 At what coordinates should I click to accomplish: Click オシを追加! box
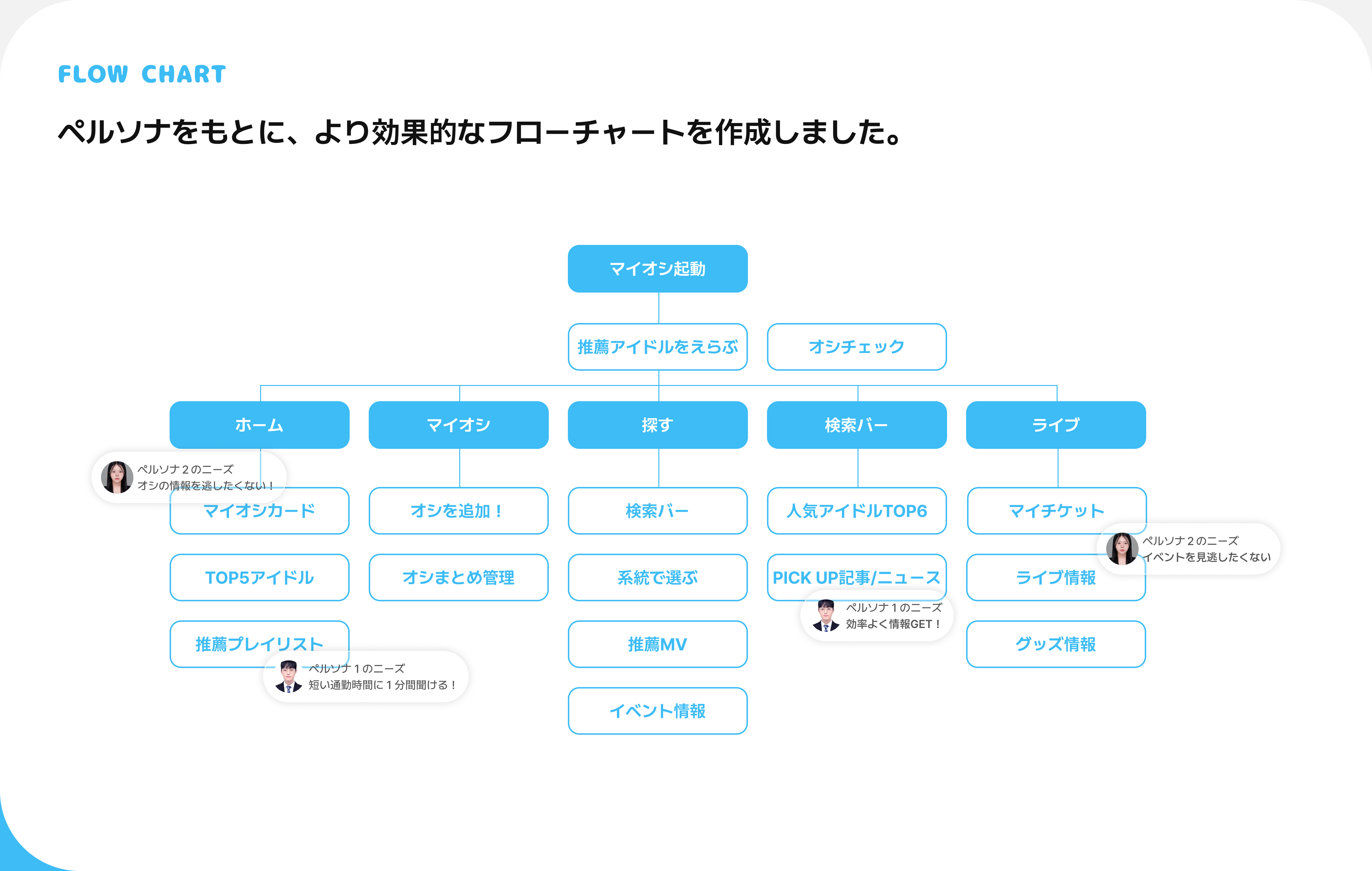point(458,511)
